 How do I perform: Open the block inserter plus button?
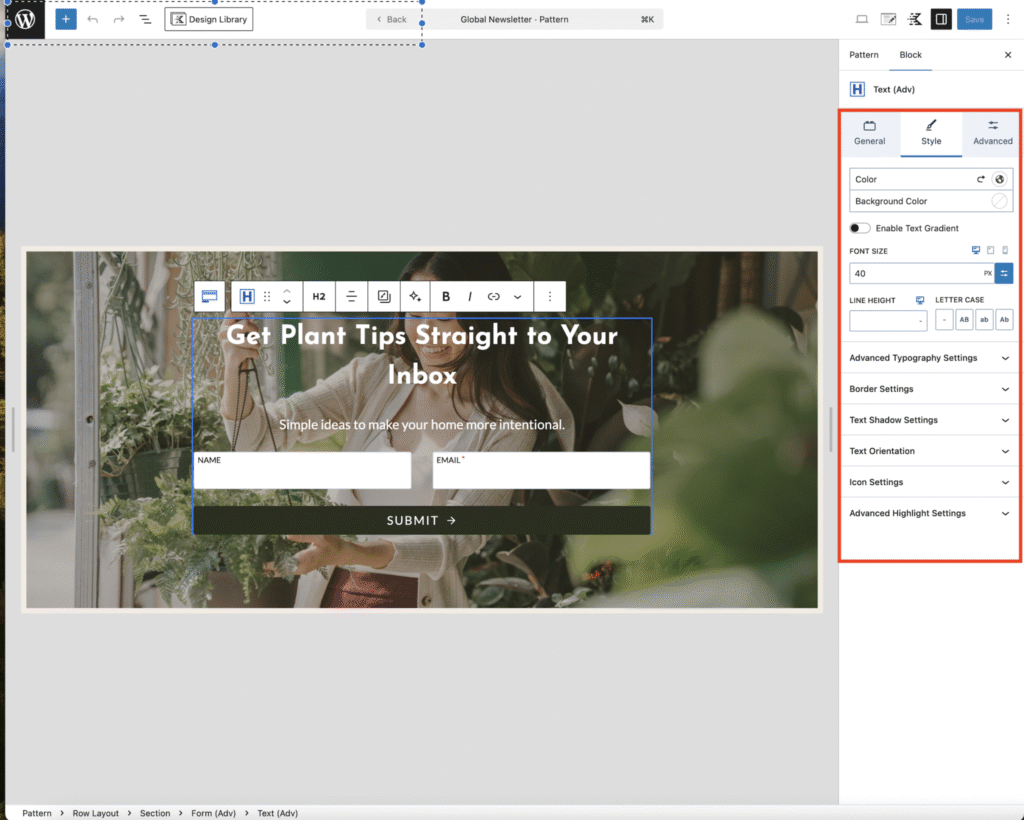[66, 19]
